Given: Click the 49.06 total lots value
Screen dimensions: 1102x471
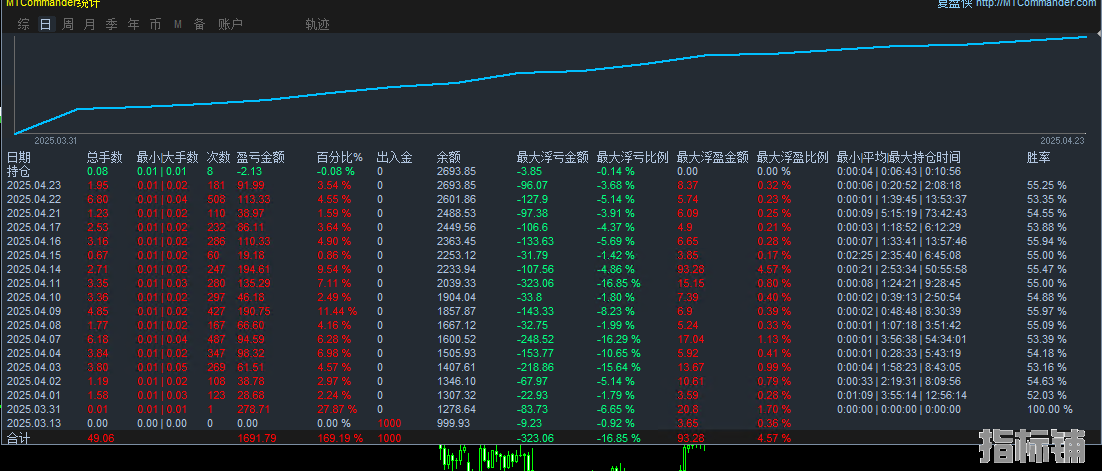Looking at the screenshot, I should point(100,439).
